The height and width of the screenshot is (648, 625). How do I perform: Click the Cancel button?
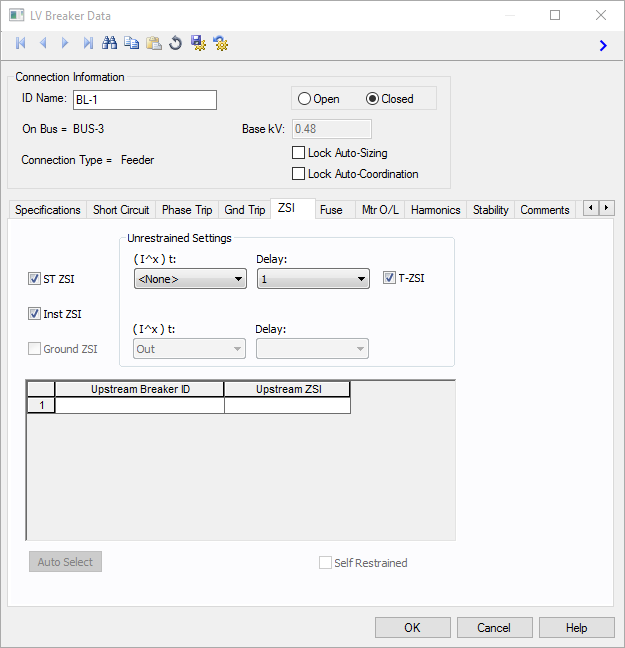494,628
